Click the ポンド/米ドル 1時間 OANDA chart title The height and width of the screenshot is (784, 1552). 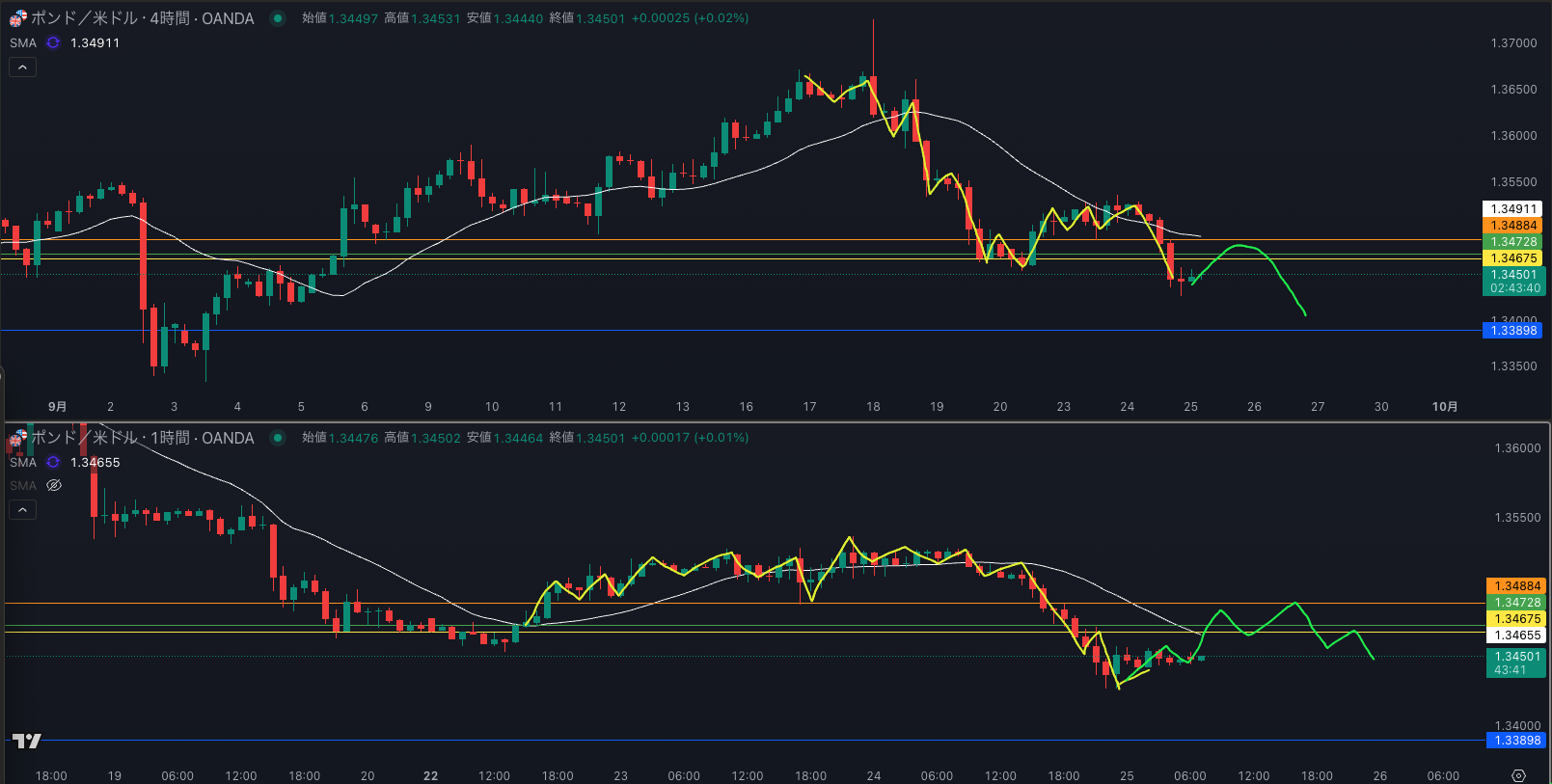[x=143, y=438]
